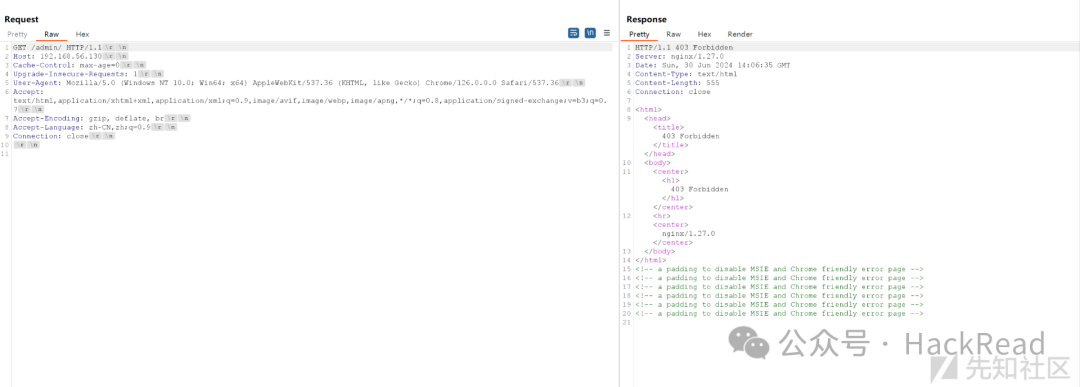Click the 'Accept-Language: zh-CN,zh;q=0.9' header
Viewport: 1080px width, 387px height.
coord(82,127)
